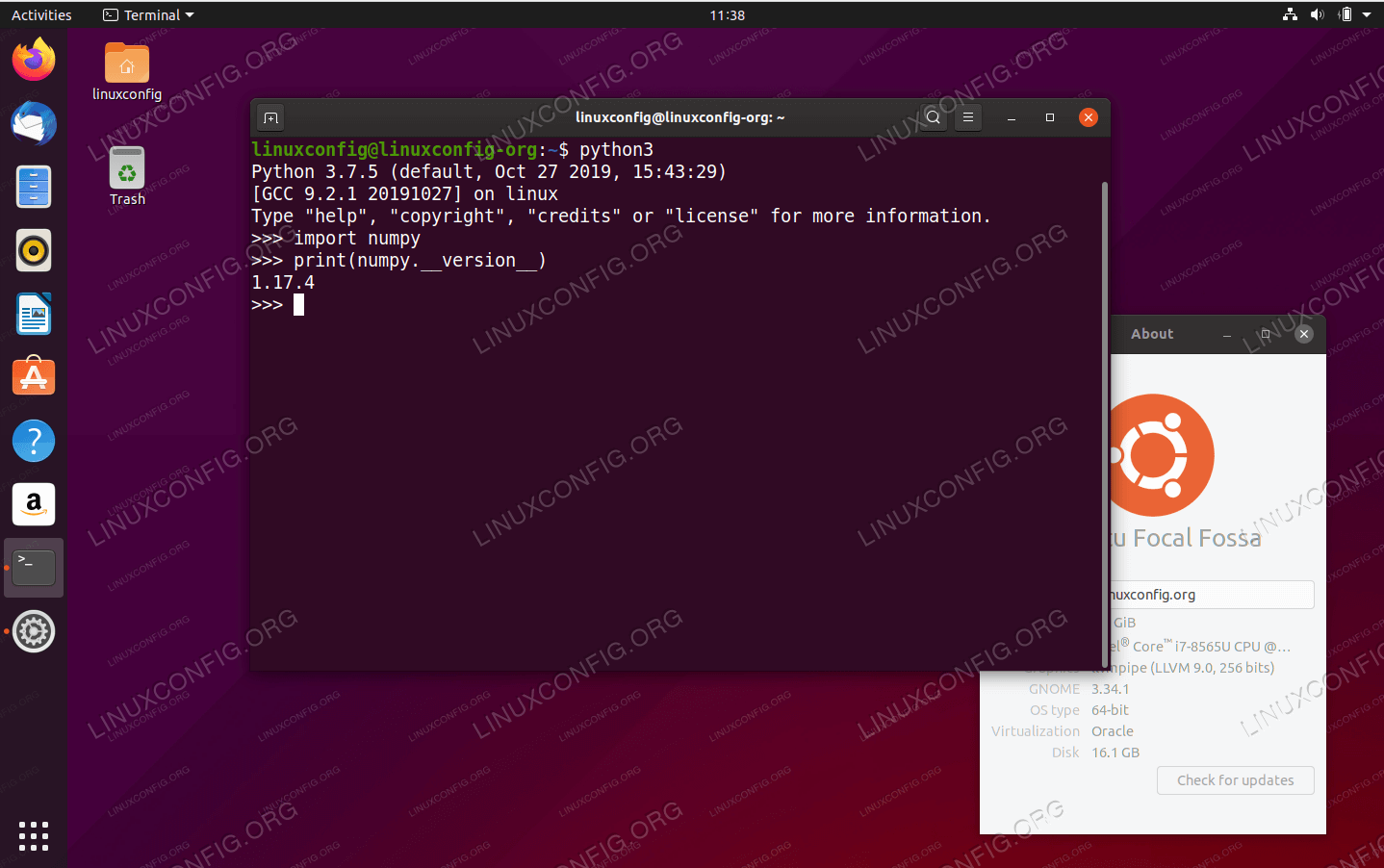Launch Amazon from the dock
Viewport: 1384px width, 868px height.
[34, 504]
